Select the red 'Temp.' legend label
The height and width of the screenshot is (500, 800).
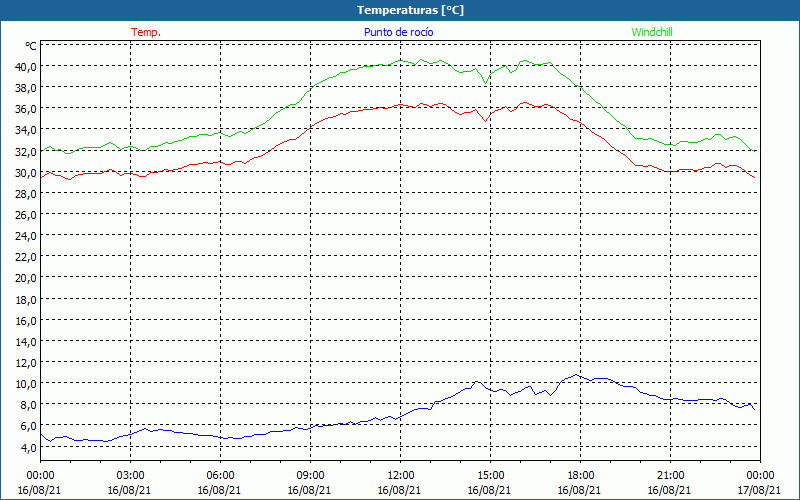click(146, 32)
